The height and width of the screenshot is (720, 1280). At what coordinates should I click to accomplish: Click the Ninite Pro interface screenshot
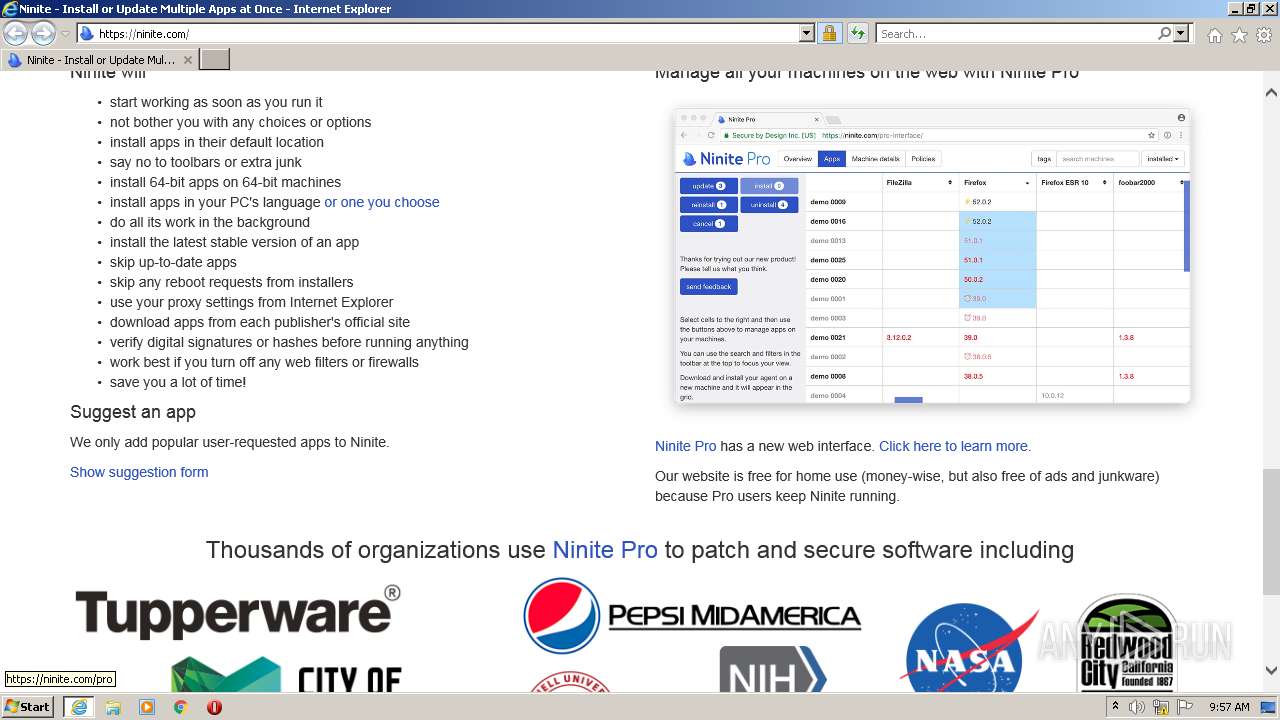932,256
